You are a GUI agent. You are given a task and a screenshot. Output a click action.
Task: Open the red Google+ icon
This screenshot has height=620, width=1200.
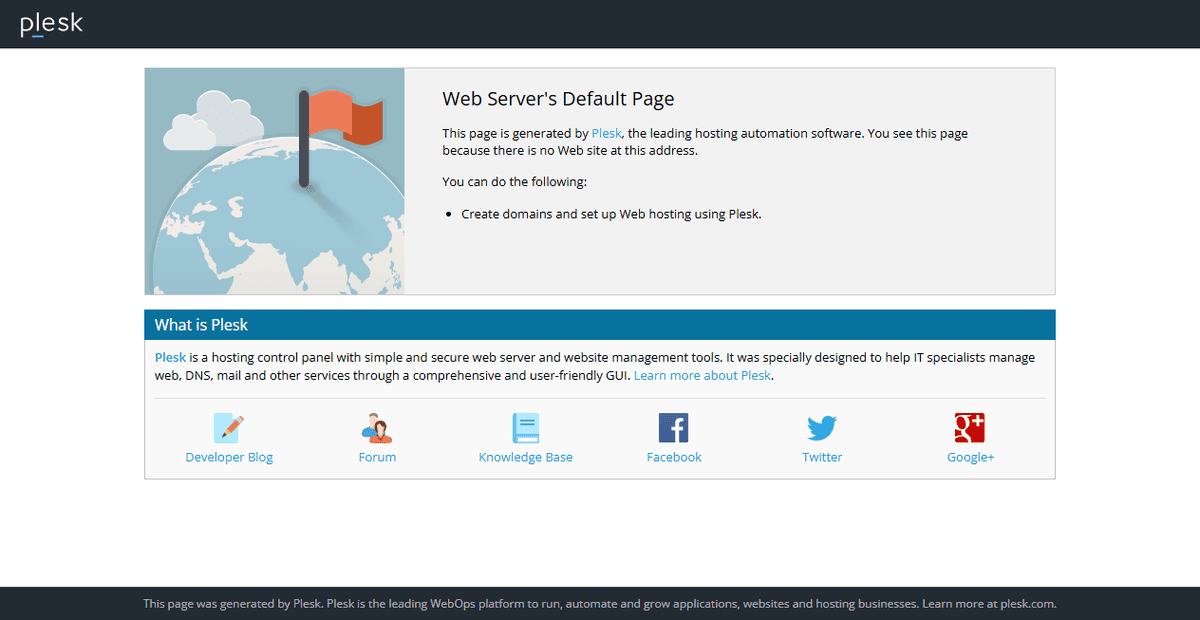[x=970, y=428]
